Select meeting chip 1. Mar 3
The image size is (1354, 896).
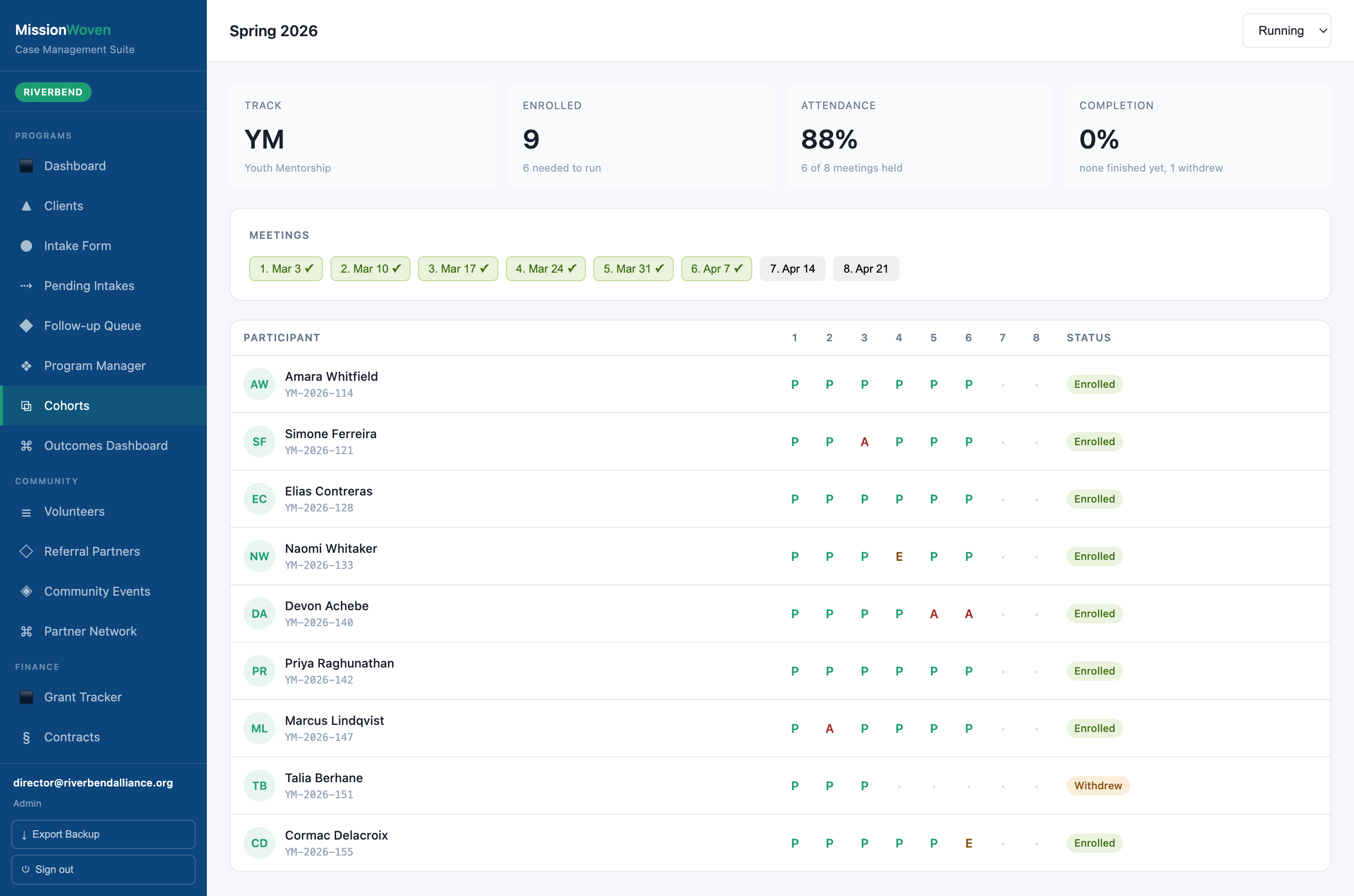click(x=286, y=268)
